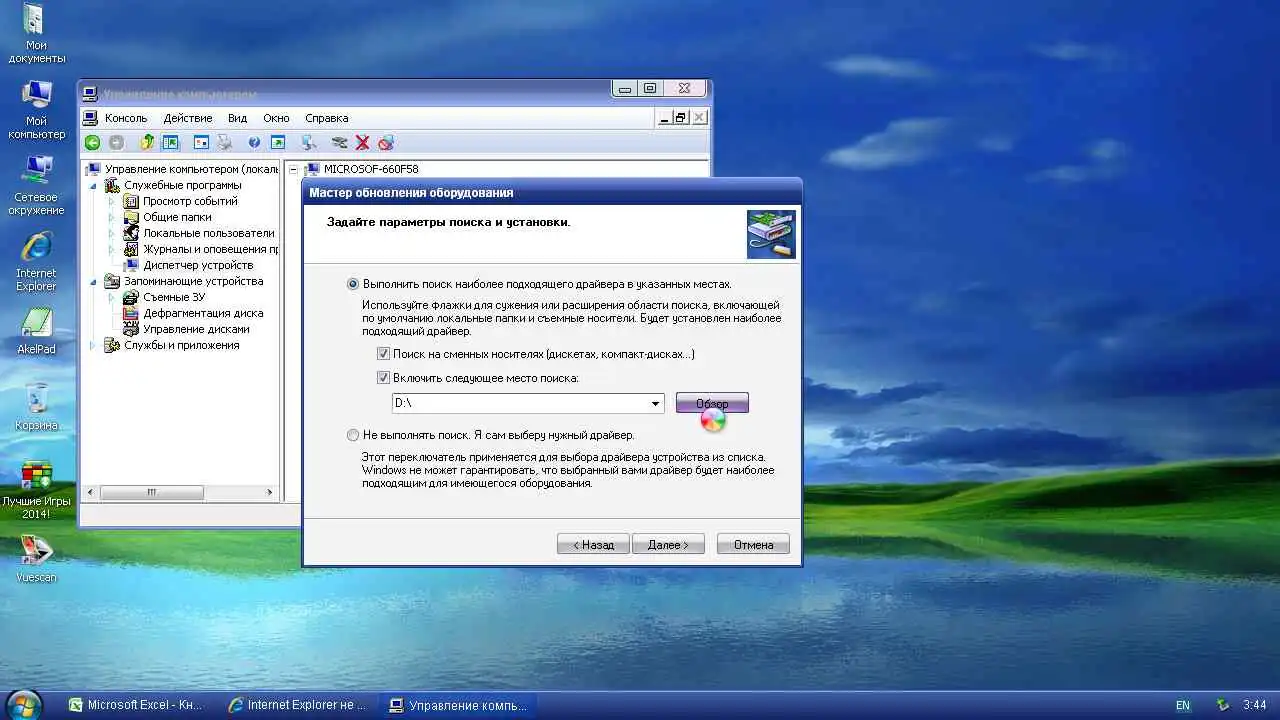Click the Обзор browse button
Screen dimensions: 1280x720
pyautogui.click(x=712, y=403)
